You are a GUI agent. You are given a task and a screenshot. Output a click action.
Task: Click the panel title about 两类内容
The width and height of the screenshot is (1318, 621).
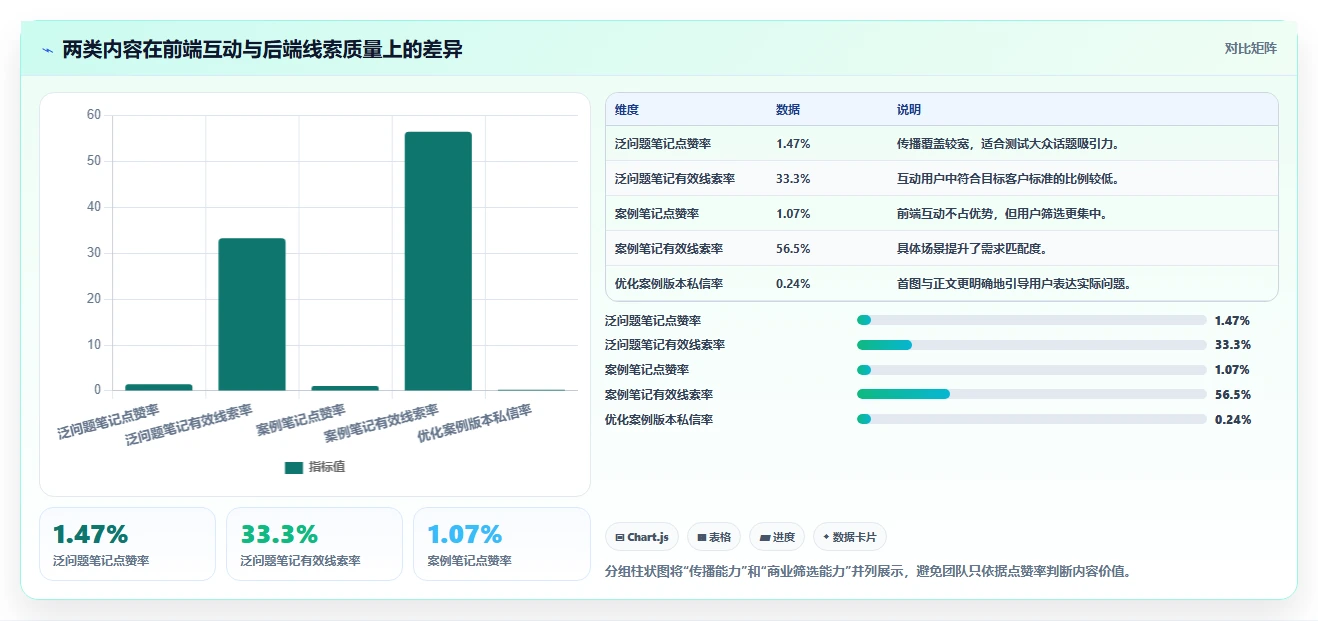coord(262,49)
